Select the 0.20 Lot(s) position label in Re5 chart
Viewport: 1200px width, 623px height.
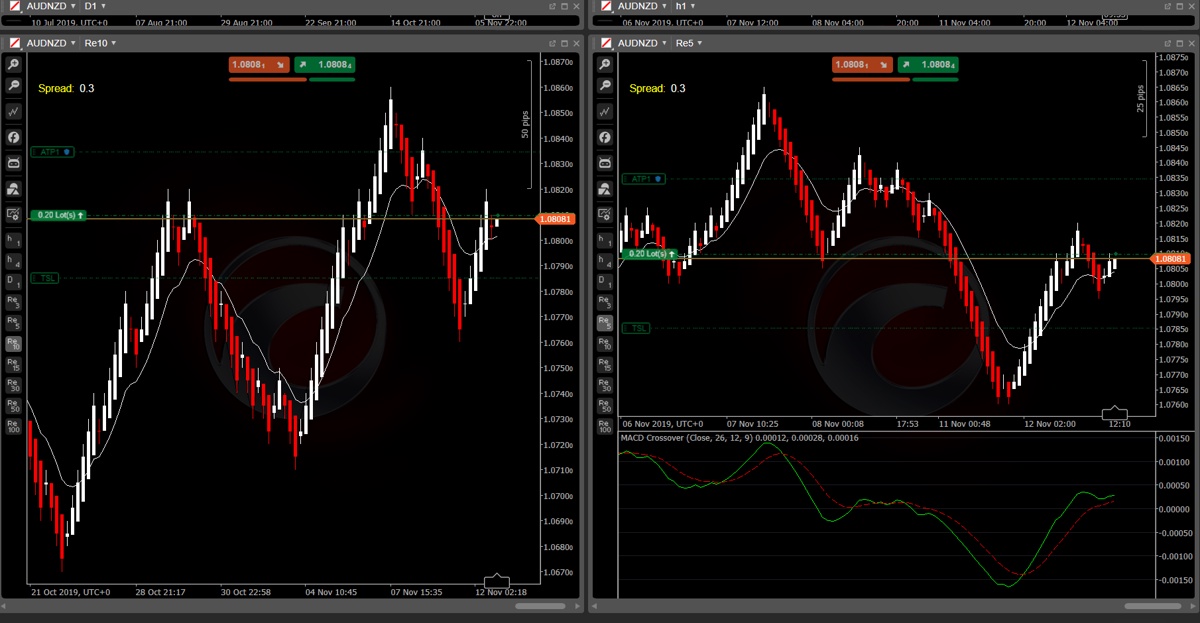click(x=648, y=254)
